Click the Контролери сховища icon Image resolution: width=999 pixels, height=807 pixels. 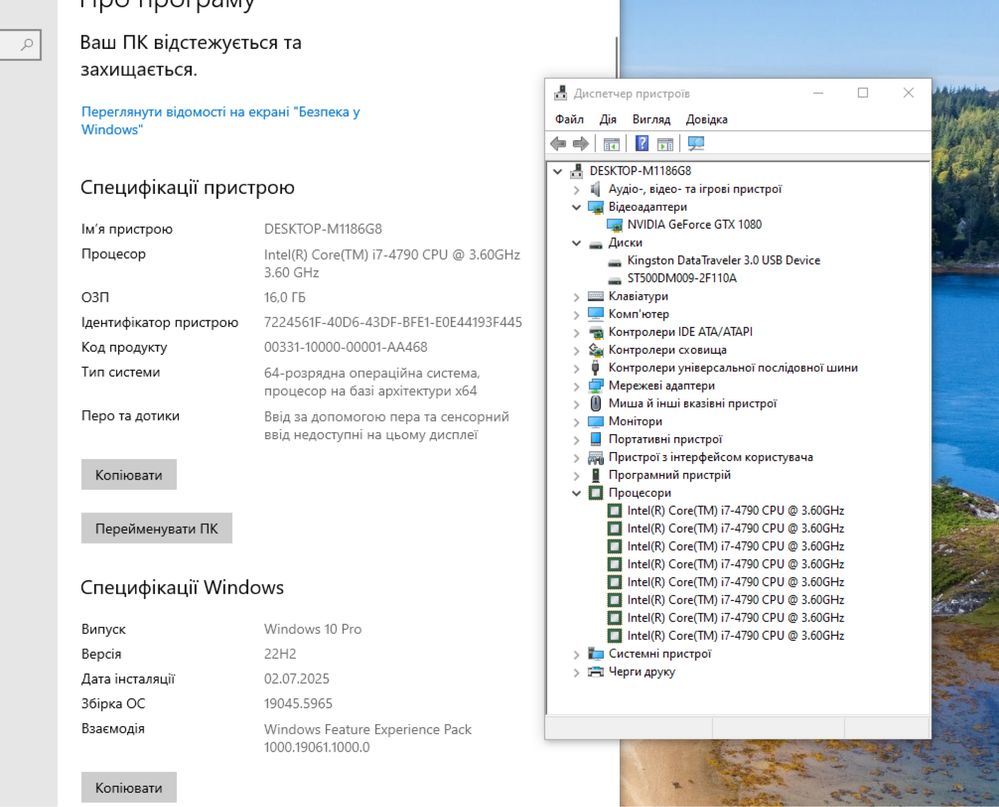[x=596, y=350]
